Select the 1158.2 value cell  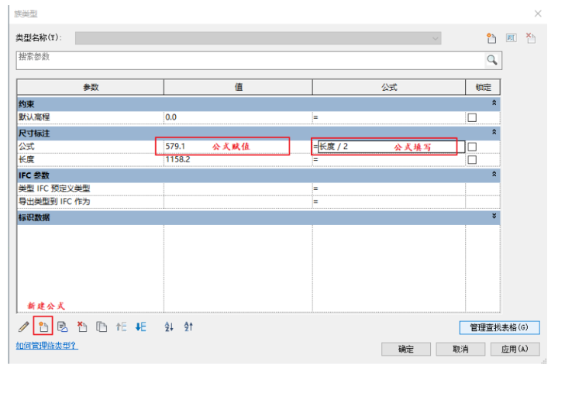click(238, 160)
